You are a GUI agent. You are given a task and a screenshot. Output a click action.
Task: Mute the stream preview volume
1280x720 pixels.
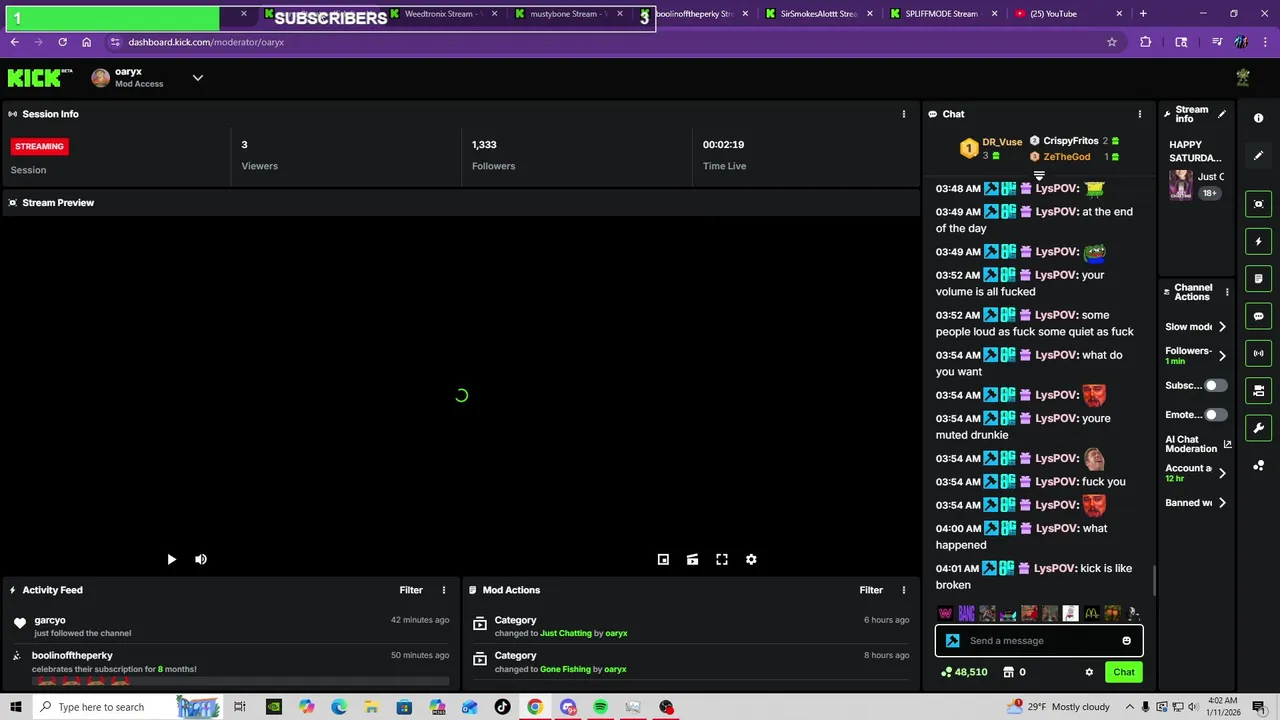(201, 560)
